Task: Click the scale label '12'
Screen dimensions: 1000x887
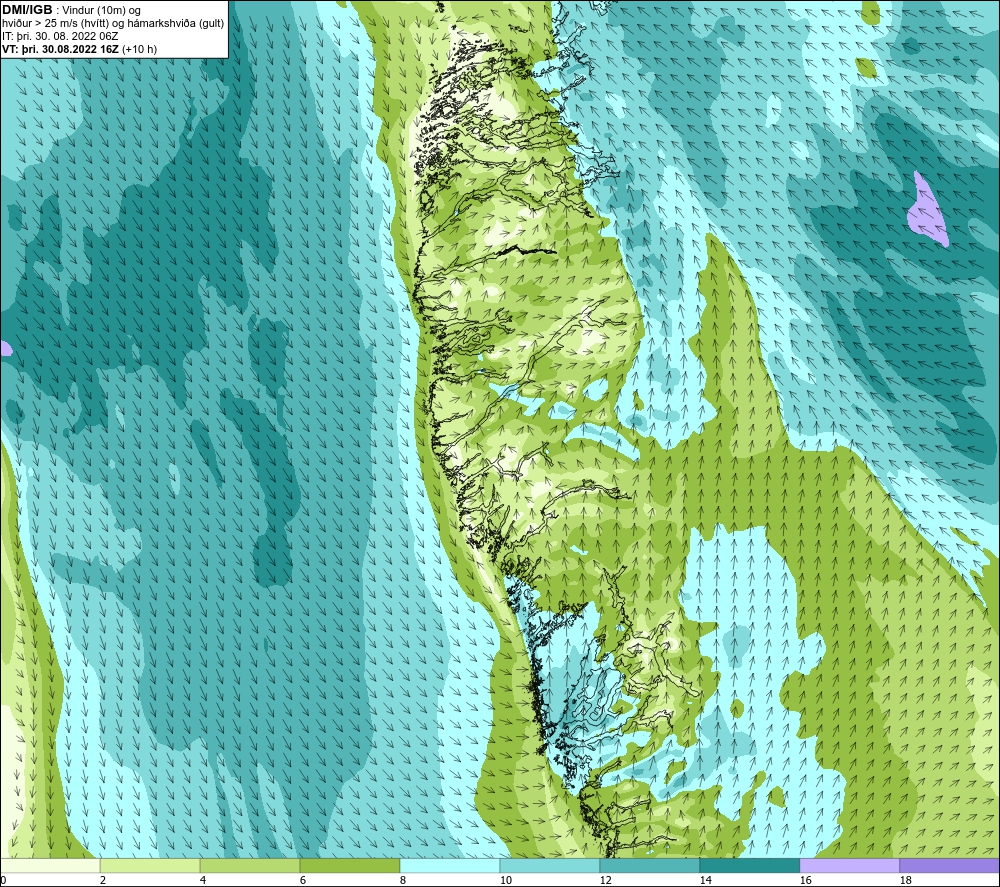Action: click(605, 880)
